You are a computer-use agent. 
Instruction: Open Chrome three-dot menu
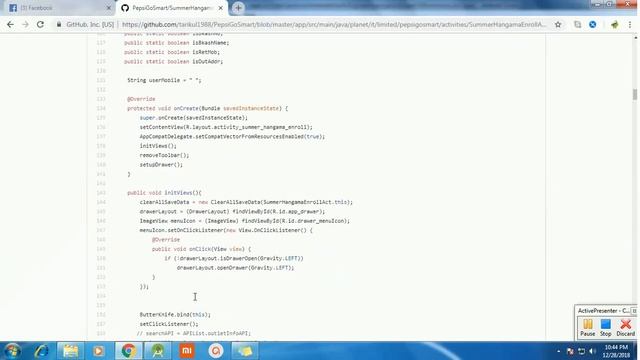click(630, 24)
